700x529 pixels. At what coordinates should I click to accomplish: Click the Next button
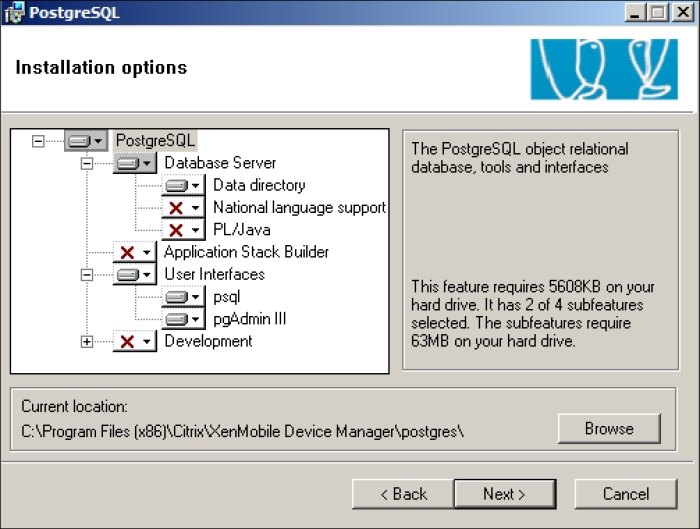click(504, 494)
